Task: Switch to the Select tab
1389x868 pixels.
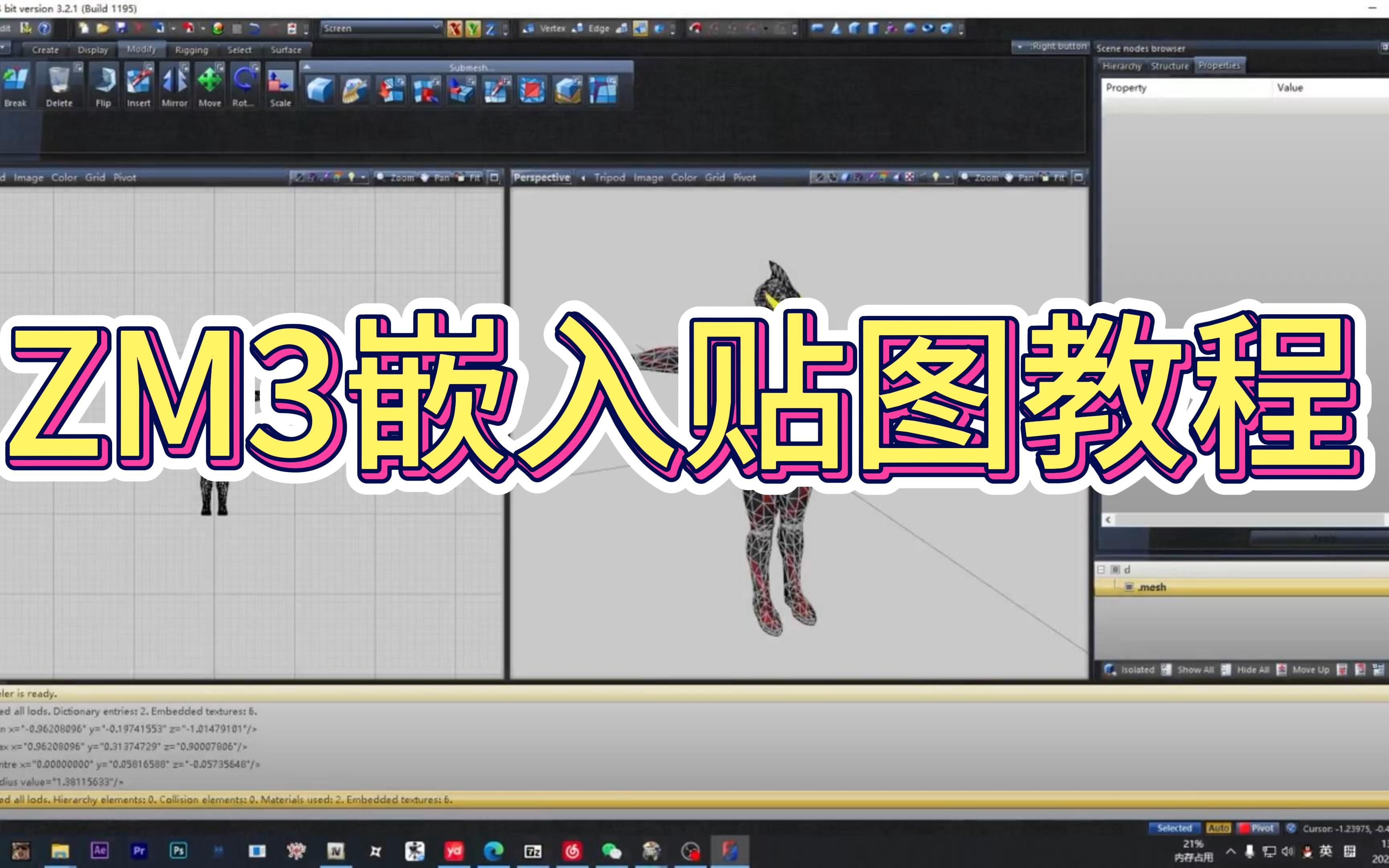Action: click(240, 50)
